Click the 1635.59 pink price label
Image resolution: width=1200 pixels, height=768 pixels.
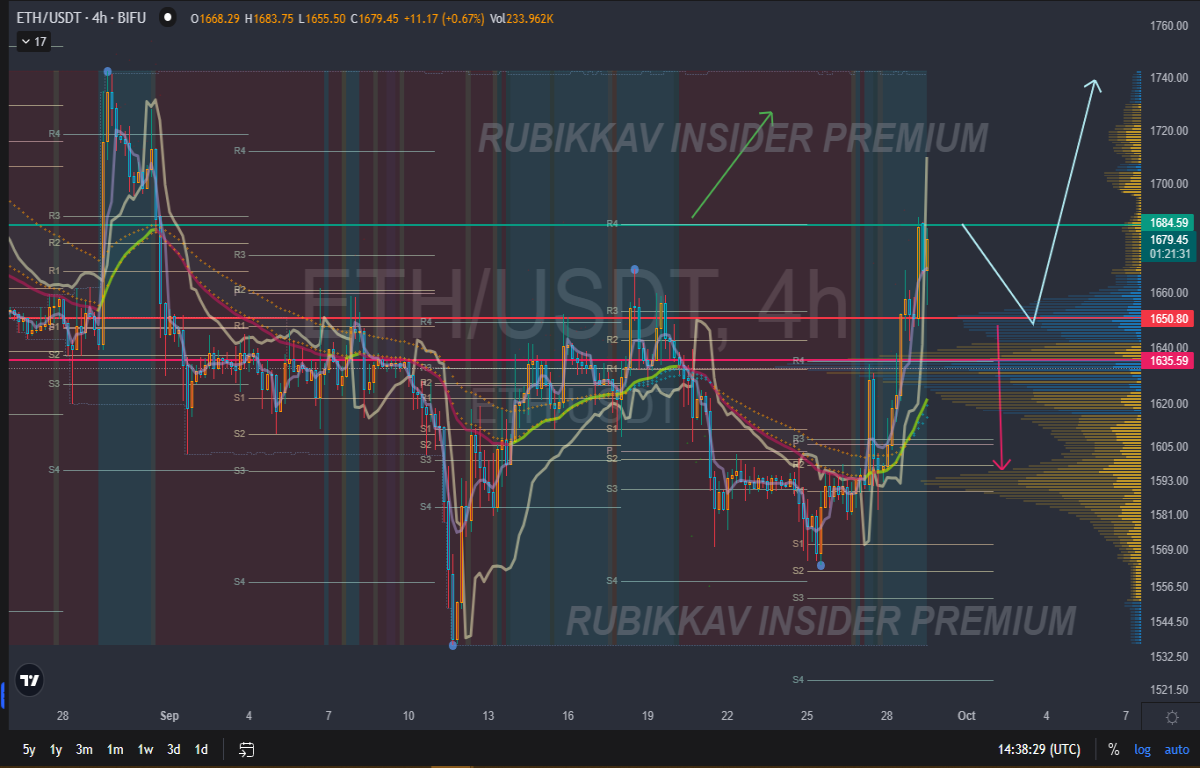pos(1168,361)
